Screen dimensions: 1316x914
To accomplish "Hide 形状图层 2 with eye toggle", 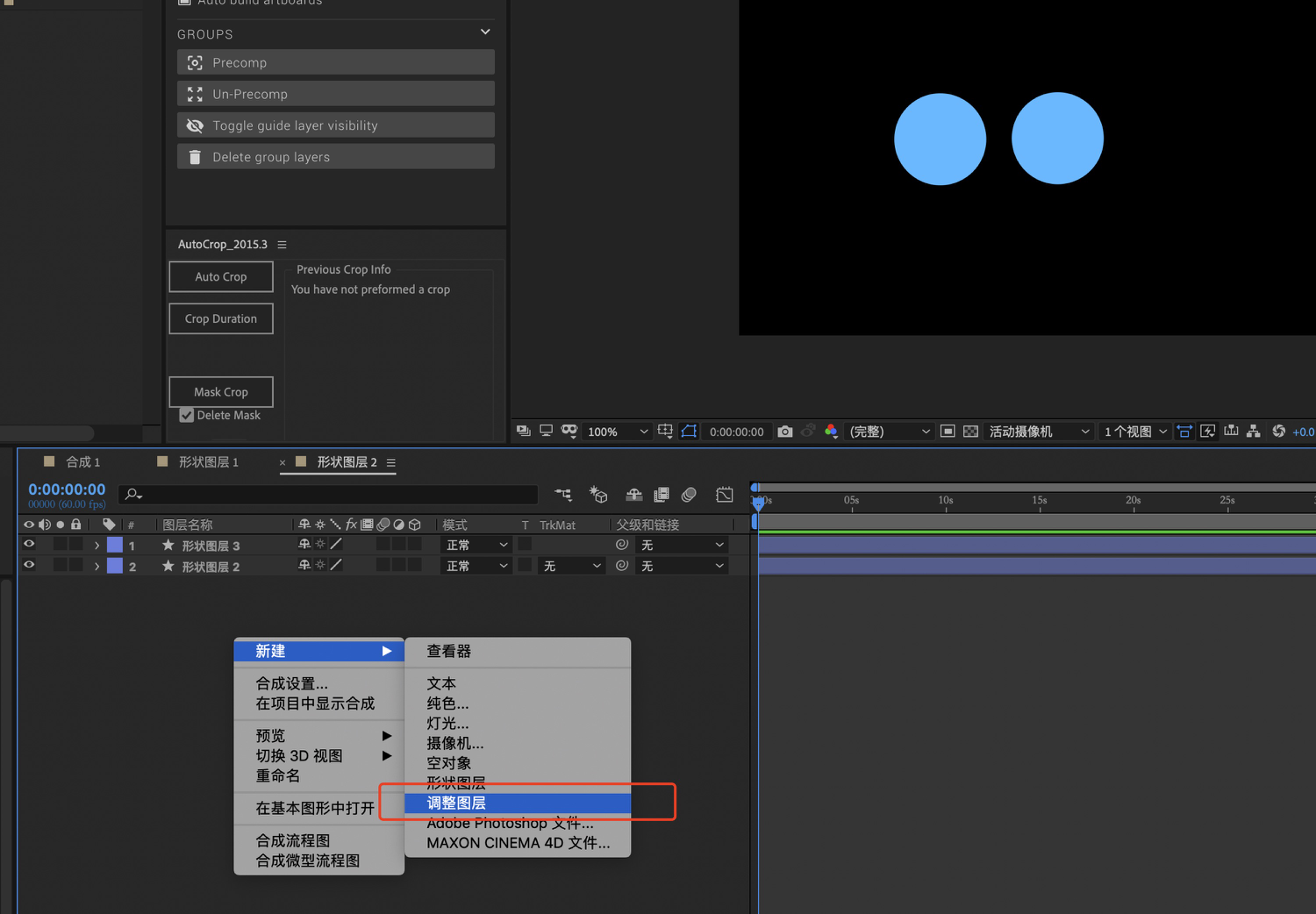I will click(29, 565).
